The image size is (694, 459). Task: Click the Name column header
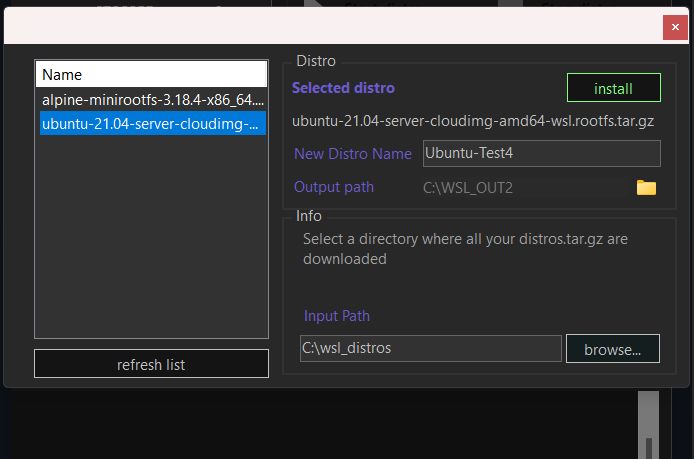click(152, 74)
